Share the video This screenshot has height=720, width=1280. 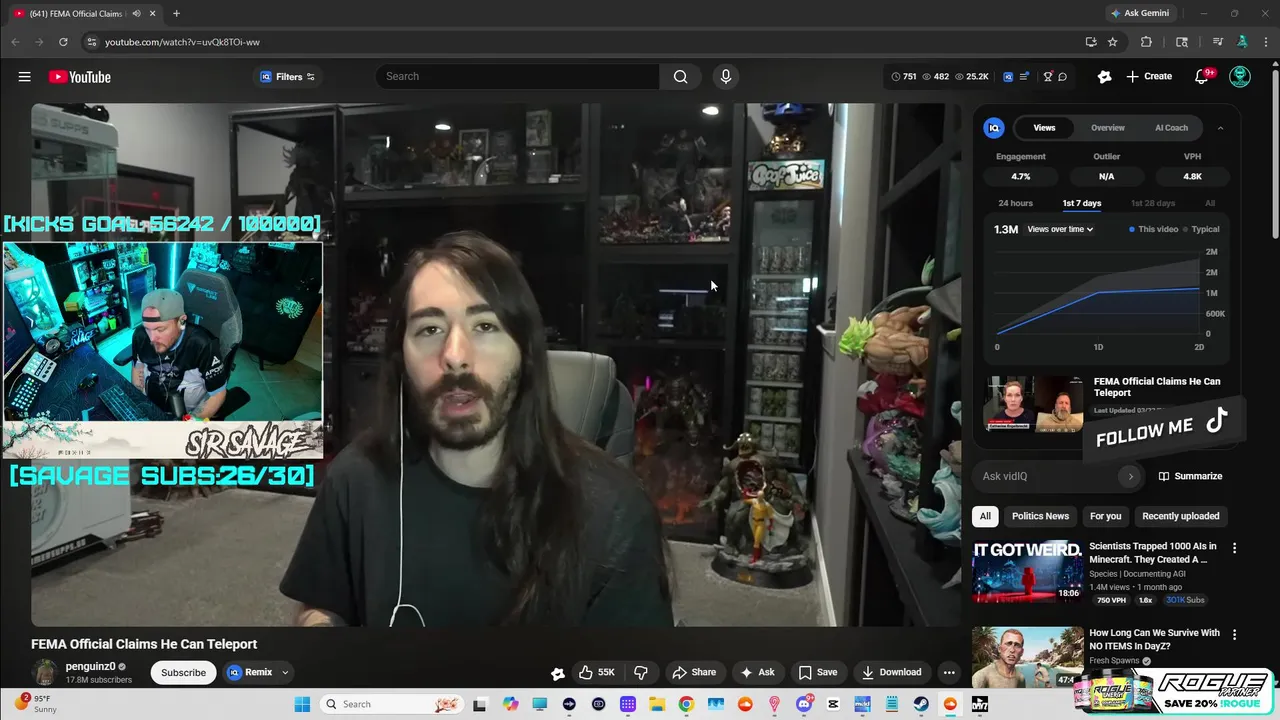click(x=694, y=672)
